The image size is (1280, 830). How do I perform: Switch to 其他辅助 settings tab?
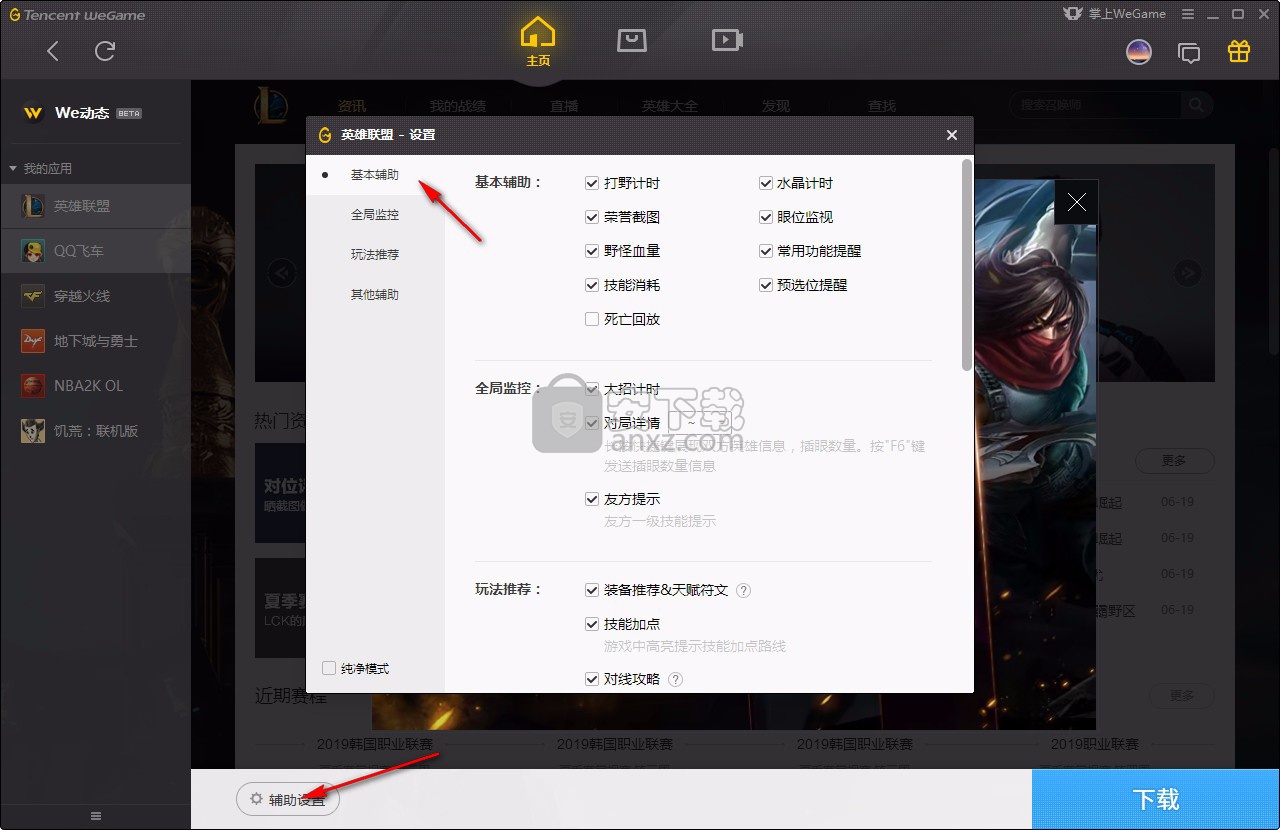click(x=375, y=295)
